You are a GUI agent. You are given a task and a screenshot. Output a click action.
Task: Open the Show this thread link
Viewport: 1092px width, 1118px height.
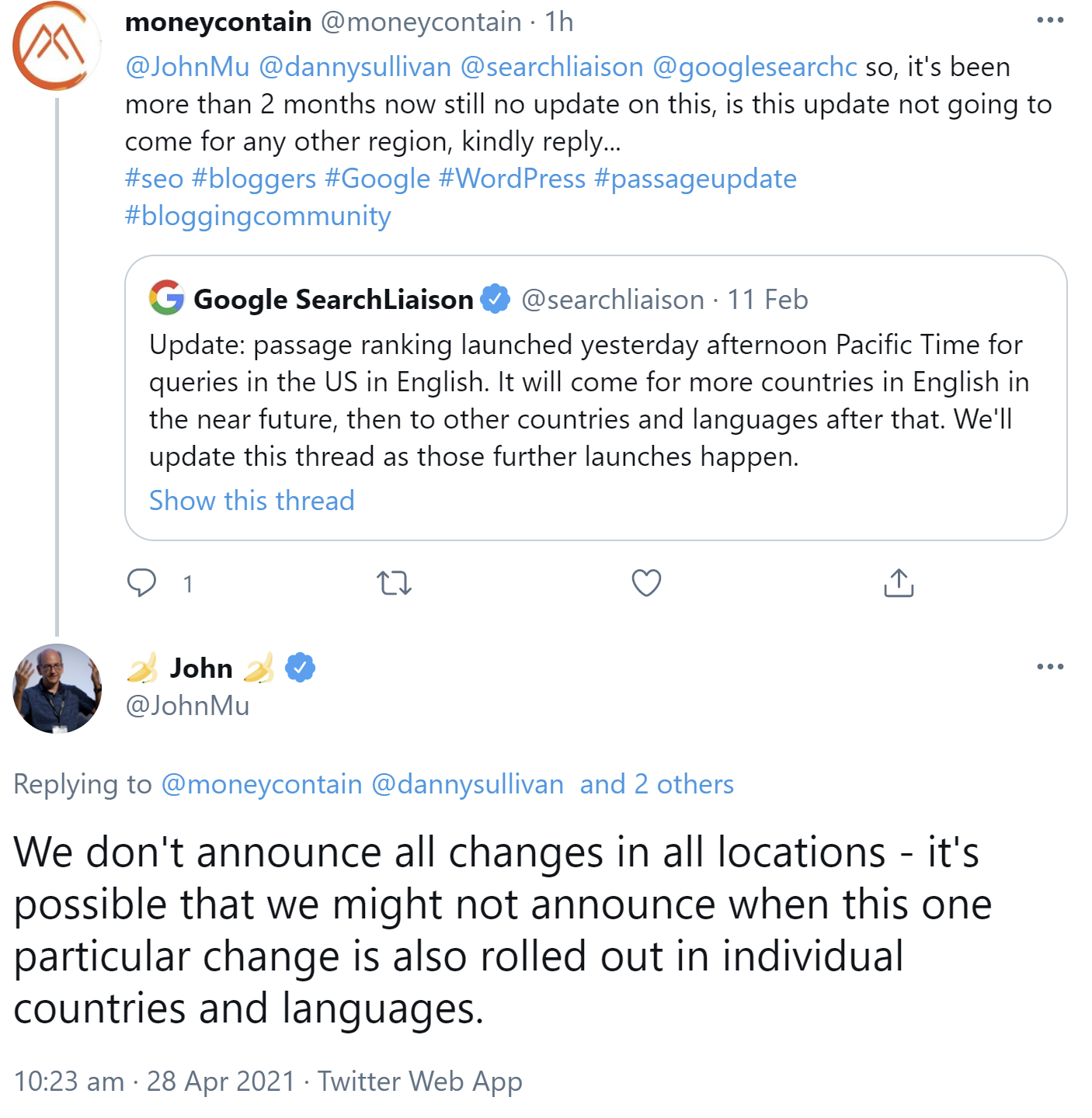pyautogui.click(x=252, y=501)
